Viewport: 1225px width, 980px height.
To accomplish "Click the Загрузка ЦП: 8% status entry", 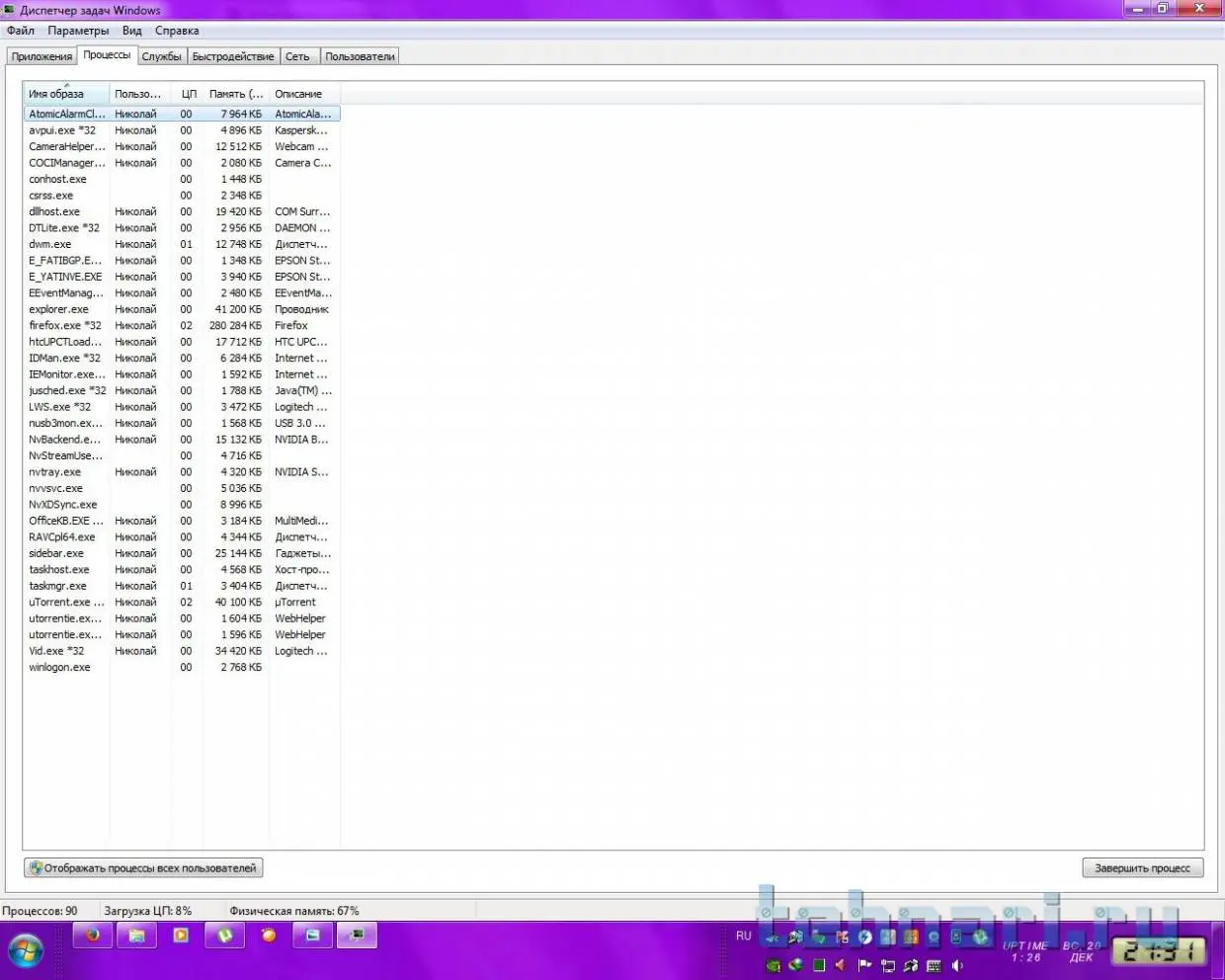I will point(147,911).
